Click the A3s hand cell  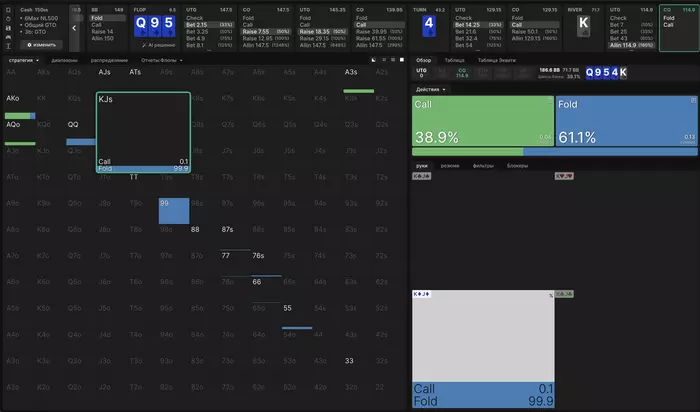click(358, 79)
